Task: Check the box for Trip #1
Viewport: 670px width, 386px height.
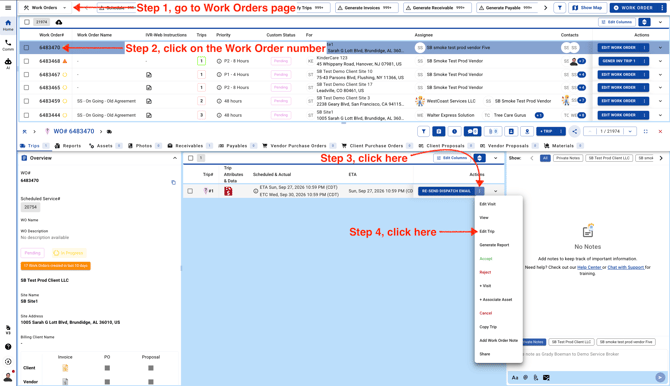Action: tap(190, 191)
